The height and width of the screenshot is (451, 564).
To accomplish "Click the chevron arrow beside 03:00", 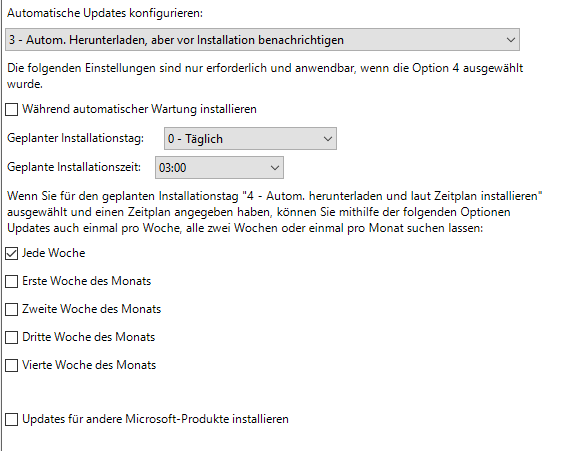I will click(274, 168).
